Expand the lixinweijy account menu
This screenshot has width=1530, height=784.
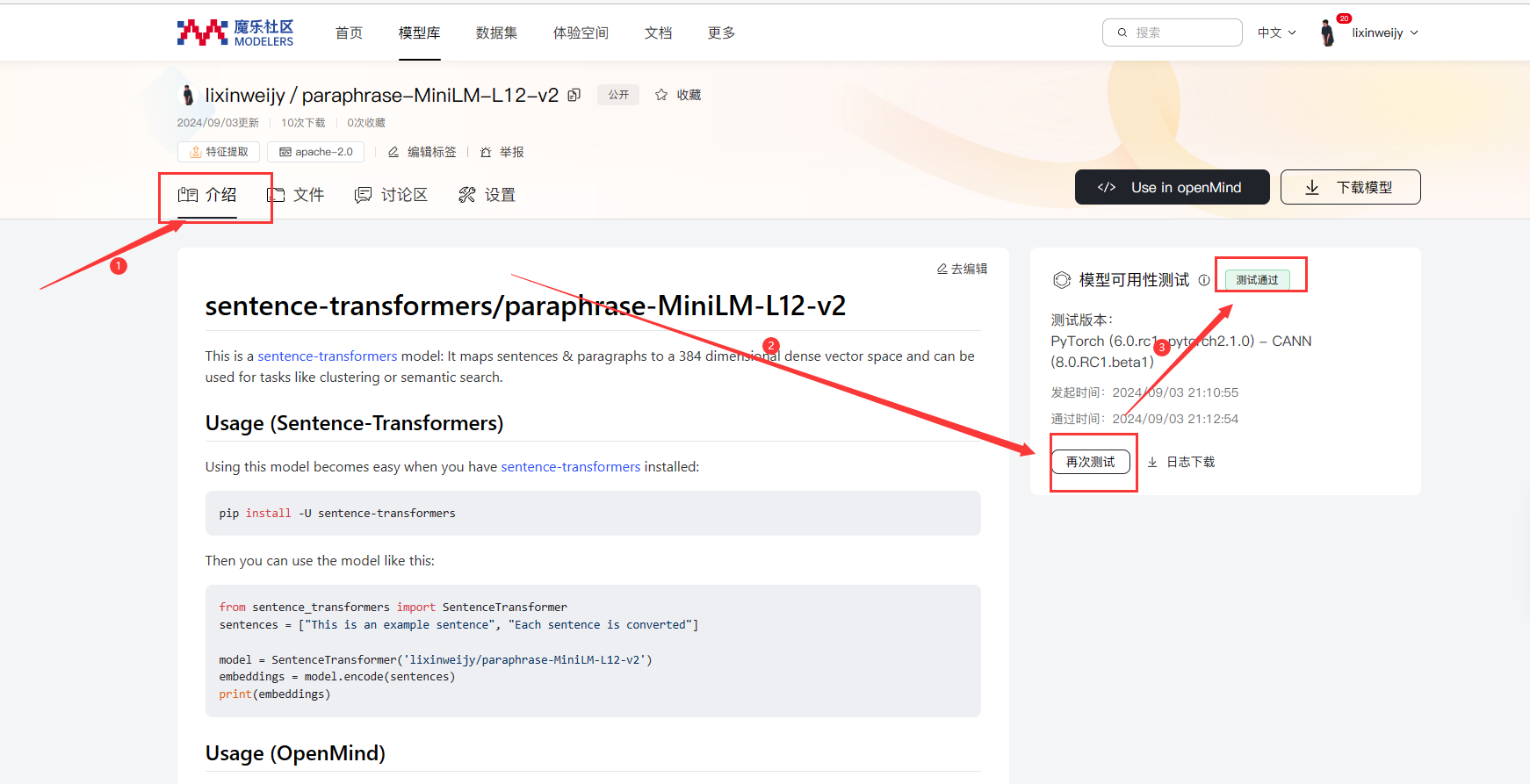click(x=1385, y=32)
